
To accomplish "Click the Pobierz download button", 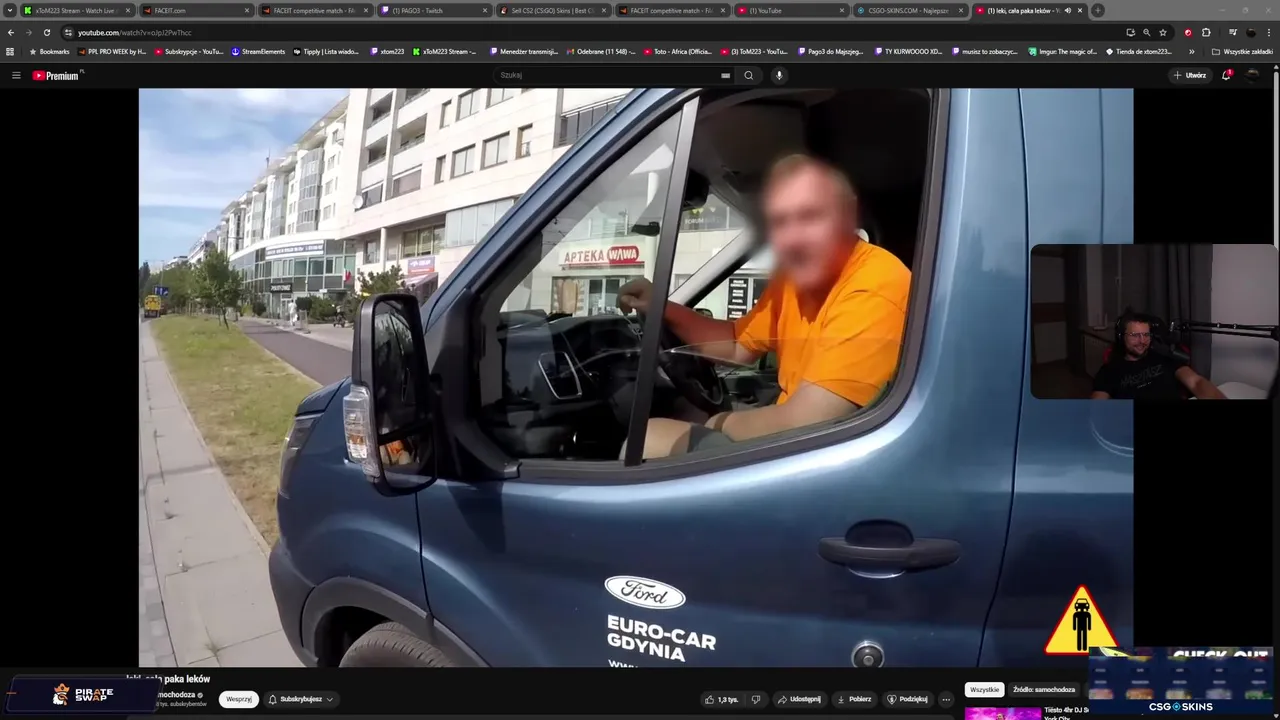I will pos(854,699).
